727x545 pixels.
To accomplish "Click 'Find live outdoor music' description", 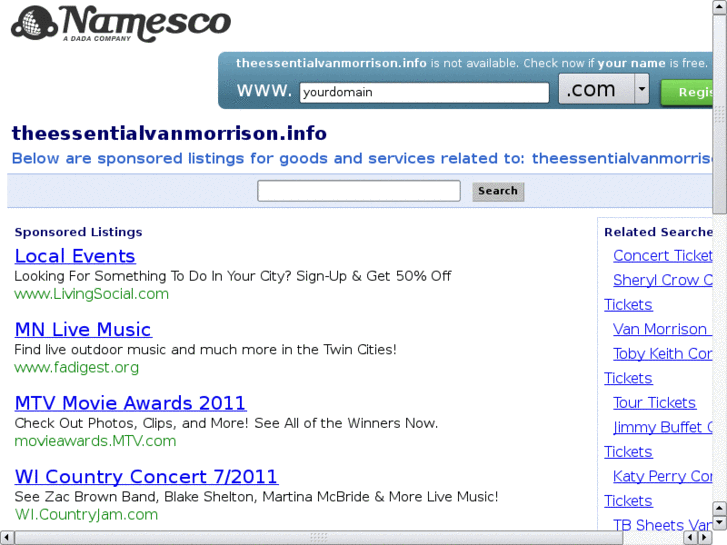I will click(x=205, y=349).
